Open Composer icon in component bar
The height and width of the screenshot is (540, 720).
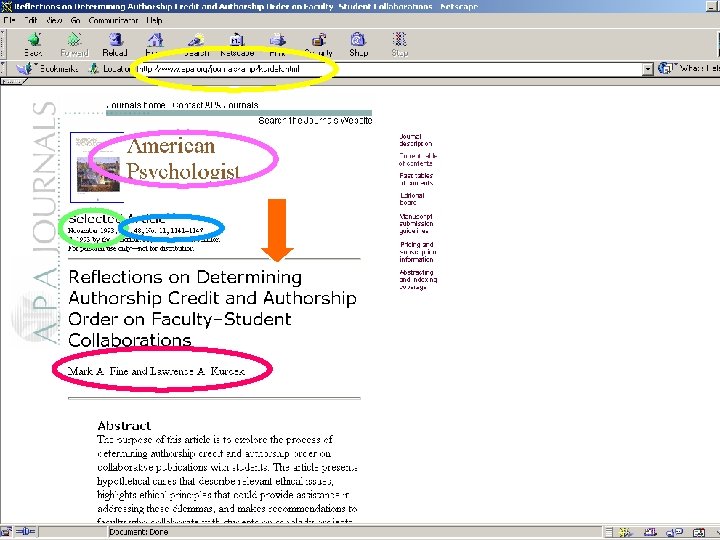coord(698,532)
